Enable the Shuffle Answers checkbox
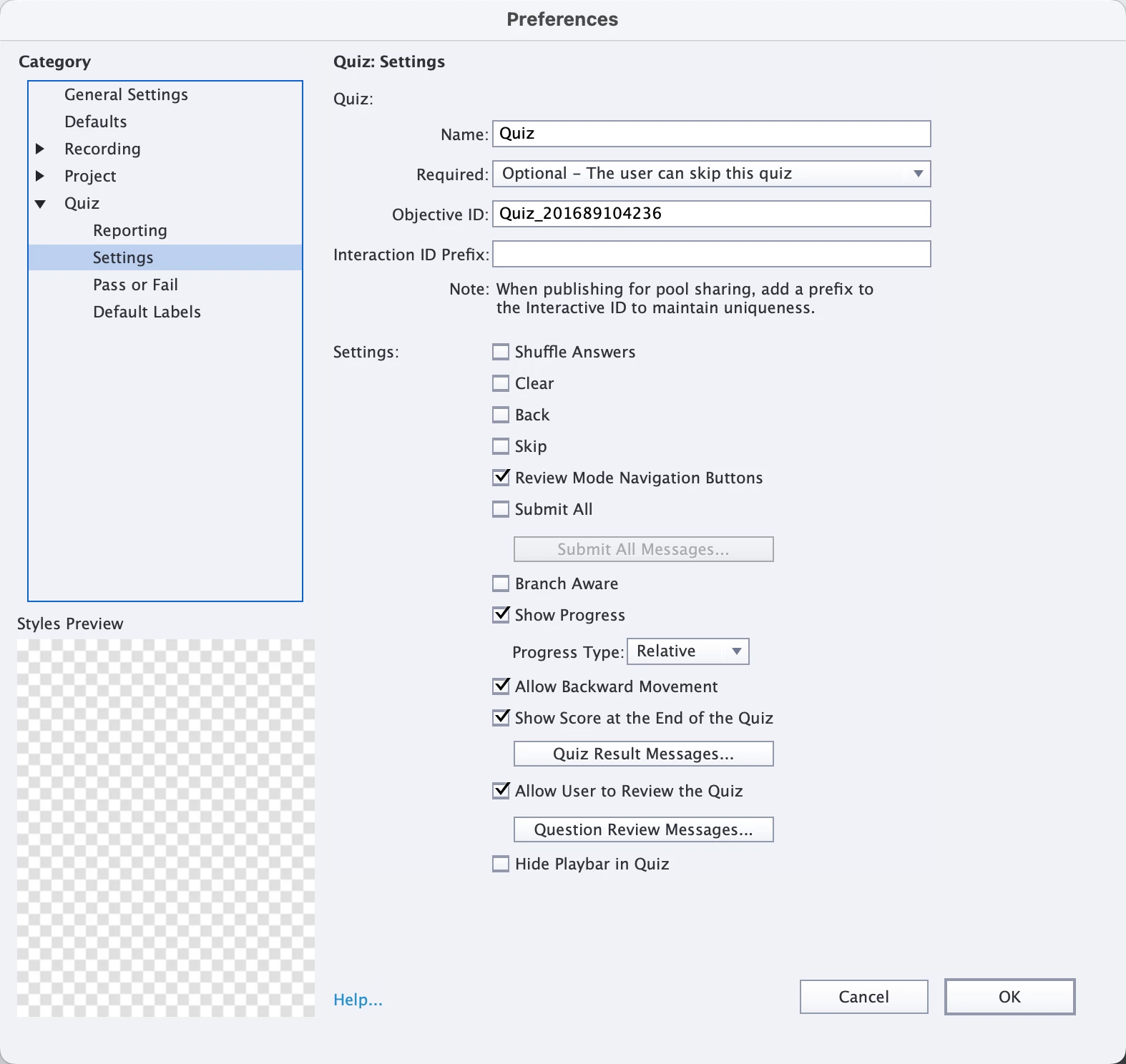 pyautogui.click(x=501, y=352)
